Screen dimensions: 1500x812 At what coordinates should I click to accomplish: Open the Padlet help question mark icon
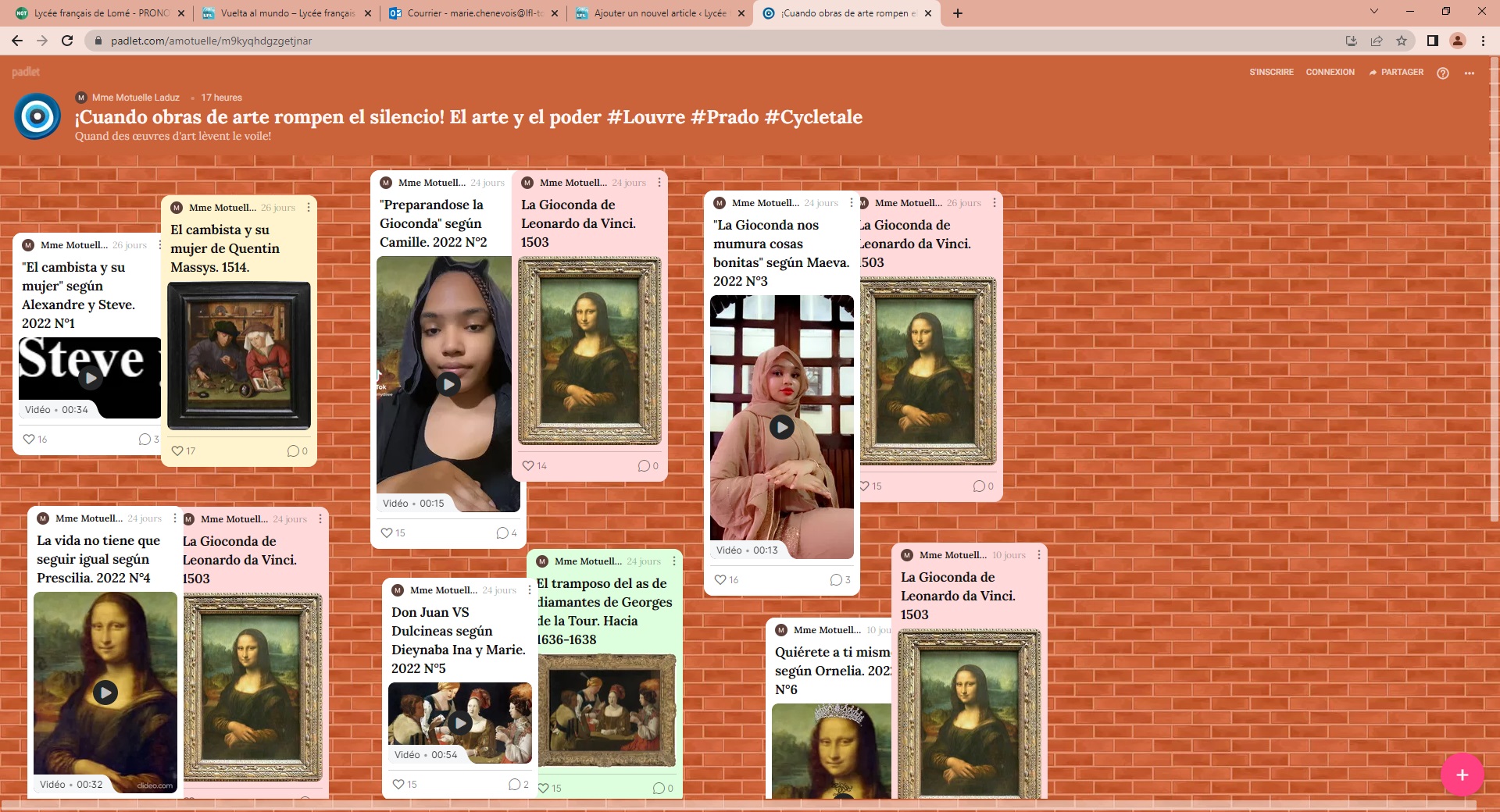coord(1443,73)
